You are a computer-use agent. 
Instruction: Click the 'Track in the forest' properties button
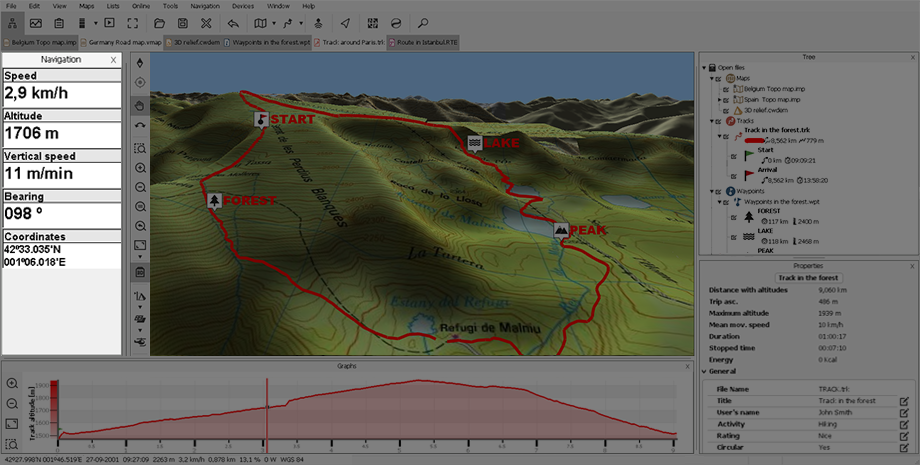pos(809,277)
